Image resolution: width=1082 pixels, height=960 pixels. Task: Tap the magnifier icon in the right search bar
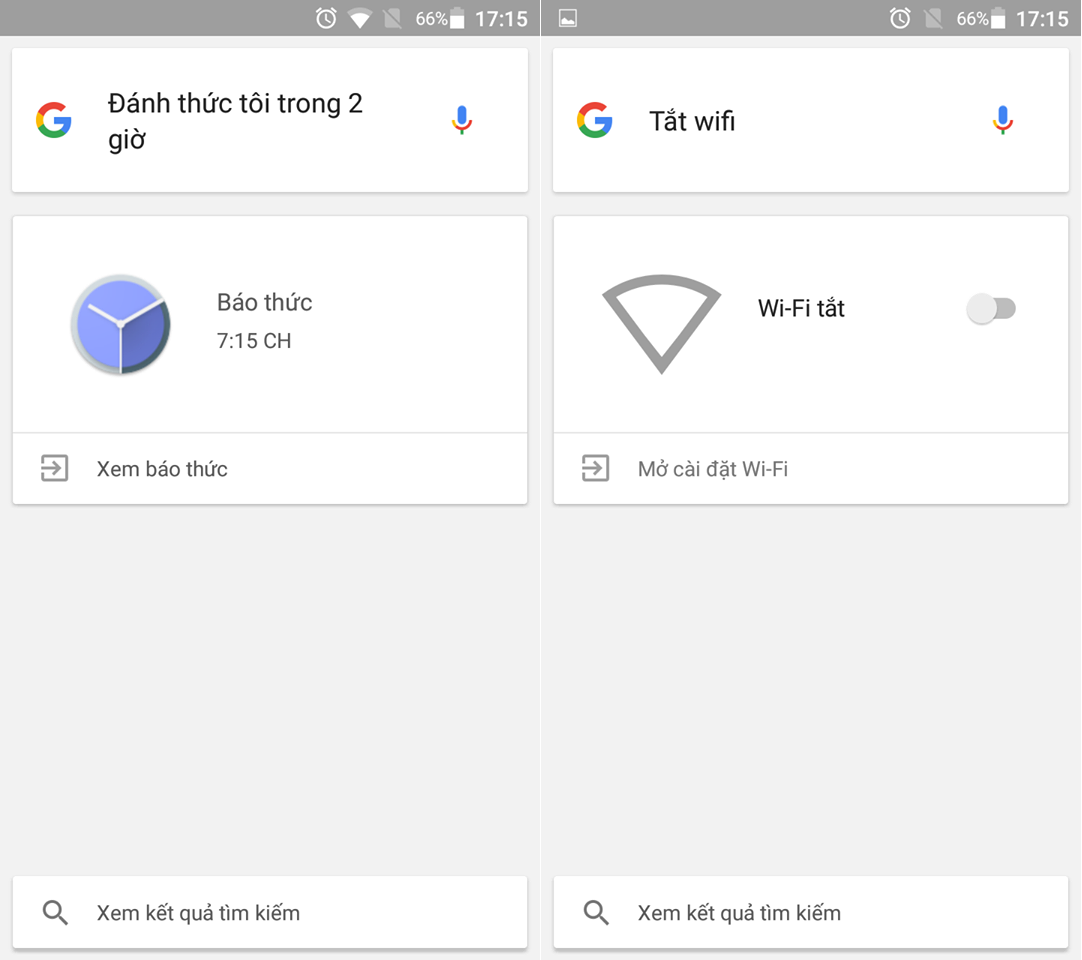pos(596,912)
